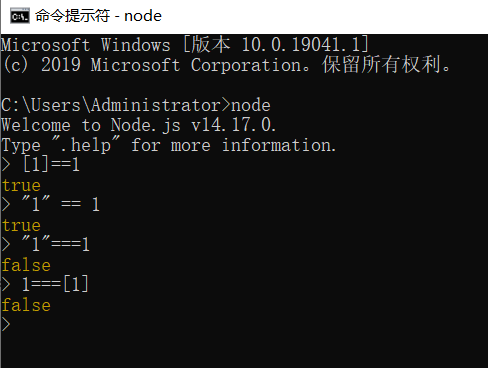Click the last 'false' output

click(26, 305)
